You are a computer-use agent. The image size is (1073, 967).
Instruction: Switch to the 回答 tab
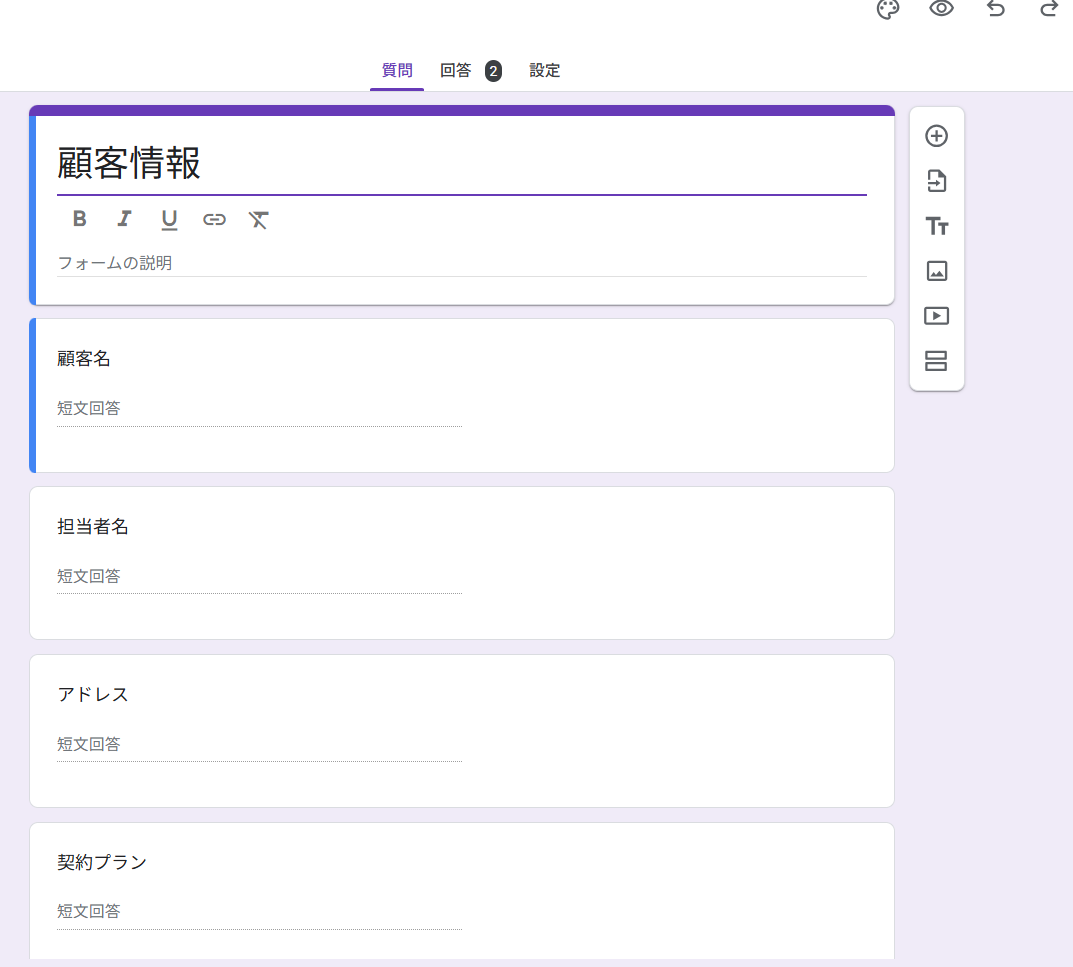pos(456,71)
